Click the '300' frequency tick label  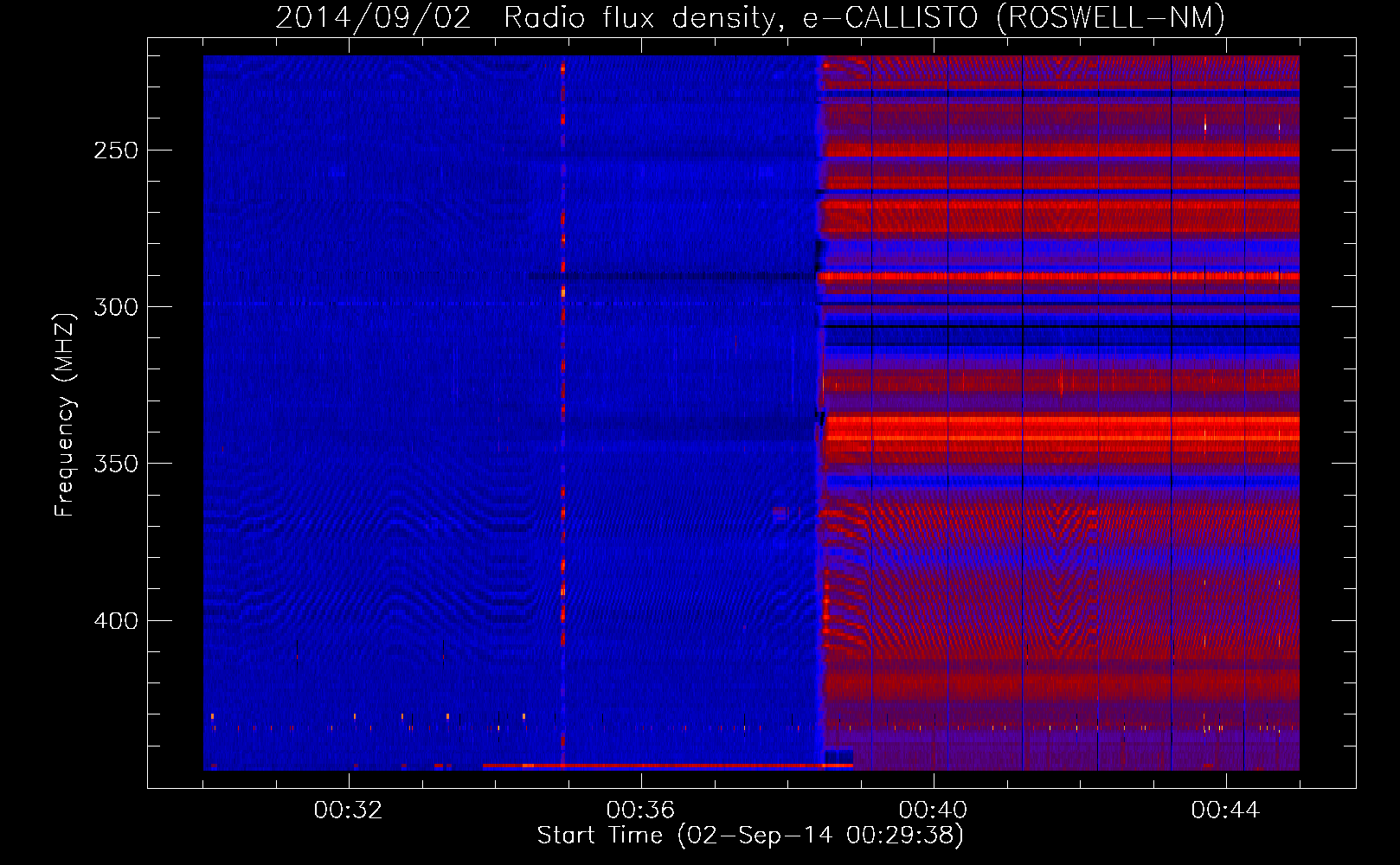point(116,307)
